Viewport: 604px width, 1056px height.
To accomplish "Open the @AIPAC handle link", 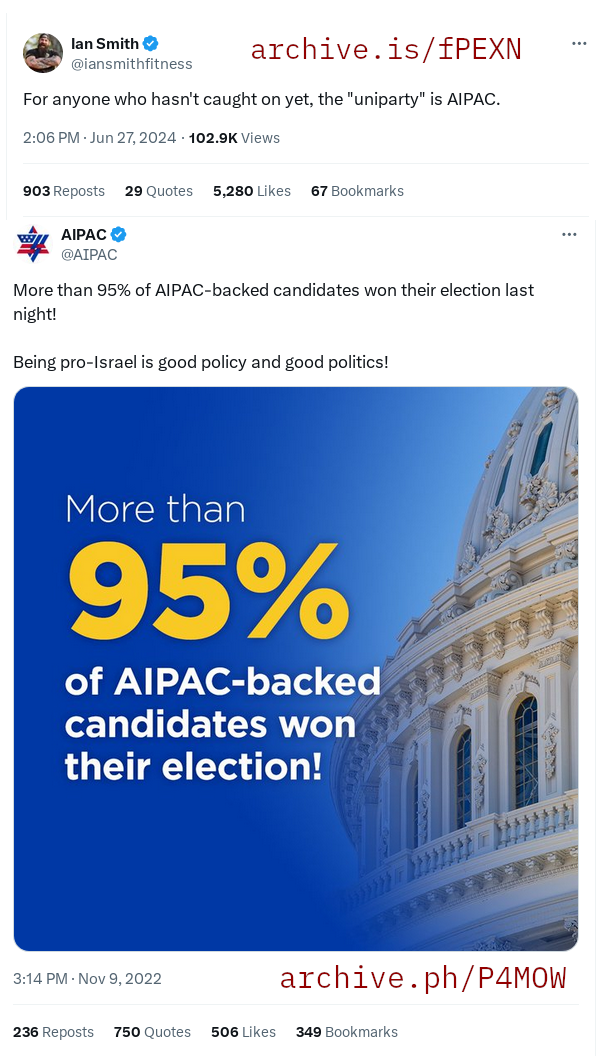I will (89, 255).
